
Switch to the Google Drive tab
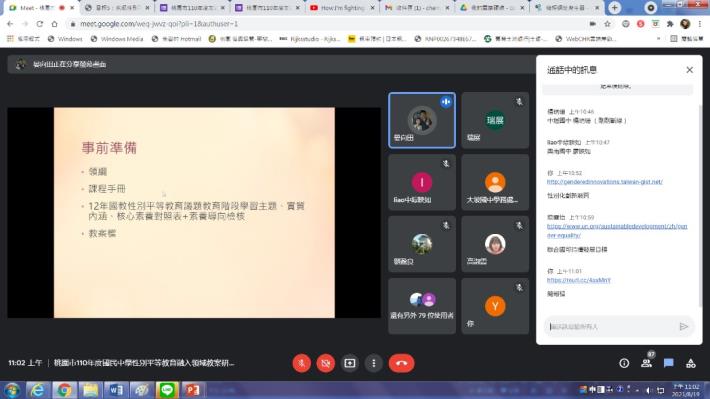click(491, 8)
